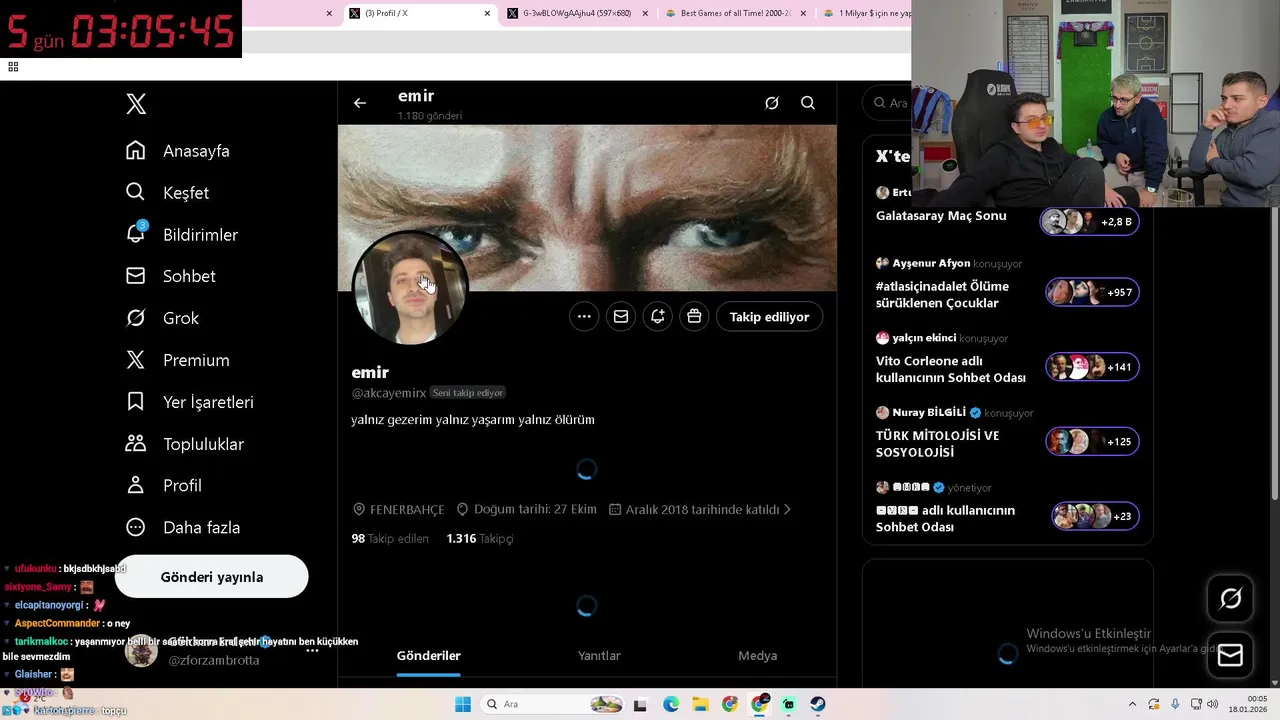Open apps grid icon below timer
Screen dimensions: 1280x720
13,67
